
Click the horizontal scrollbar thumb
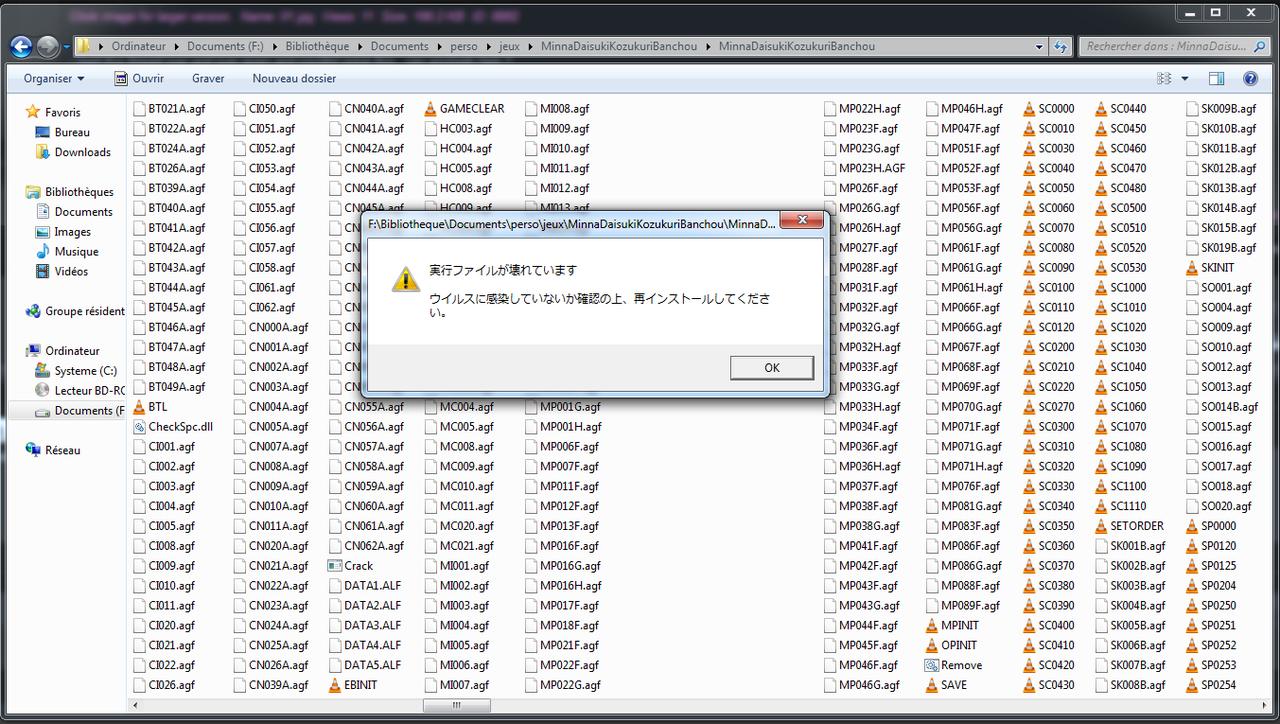pos(456,706)
